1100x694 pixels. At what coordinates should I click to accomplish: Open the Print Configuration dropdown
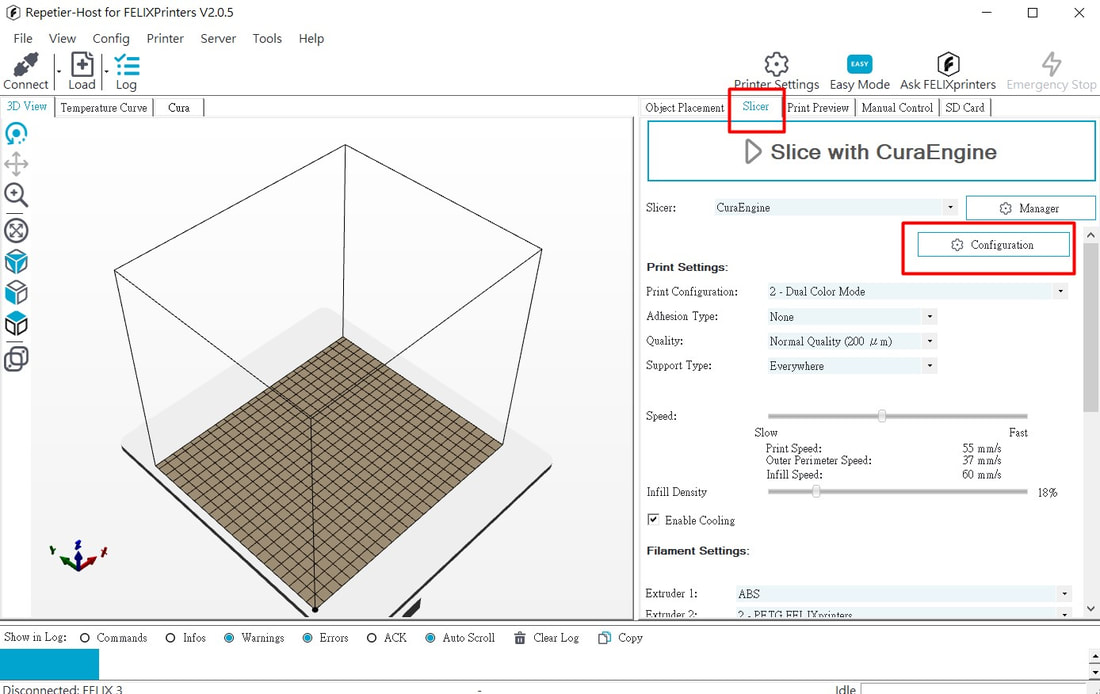916,292
